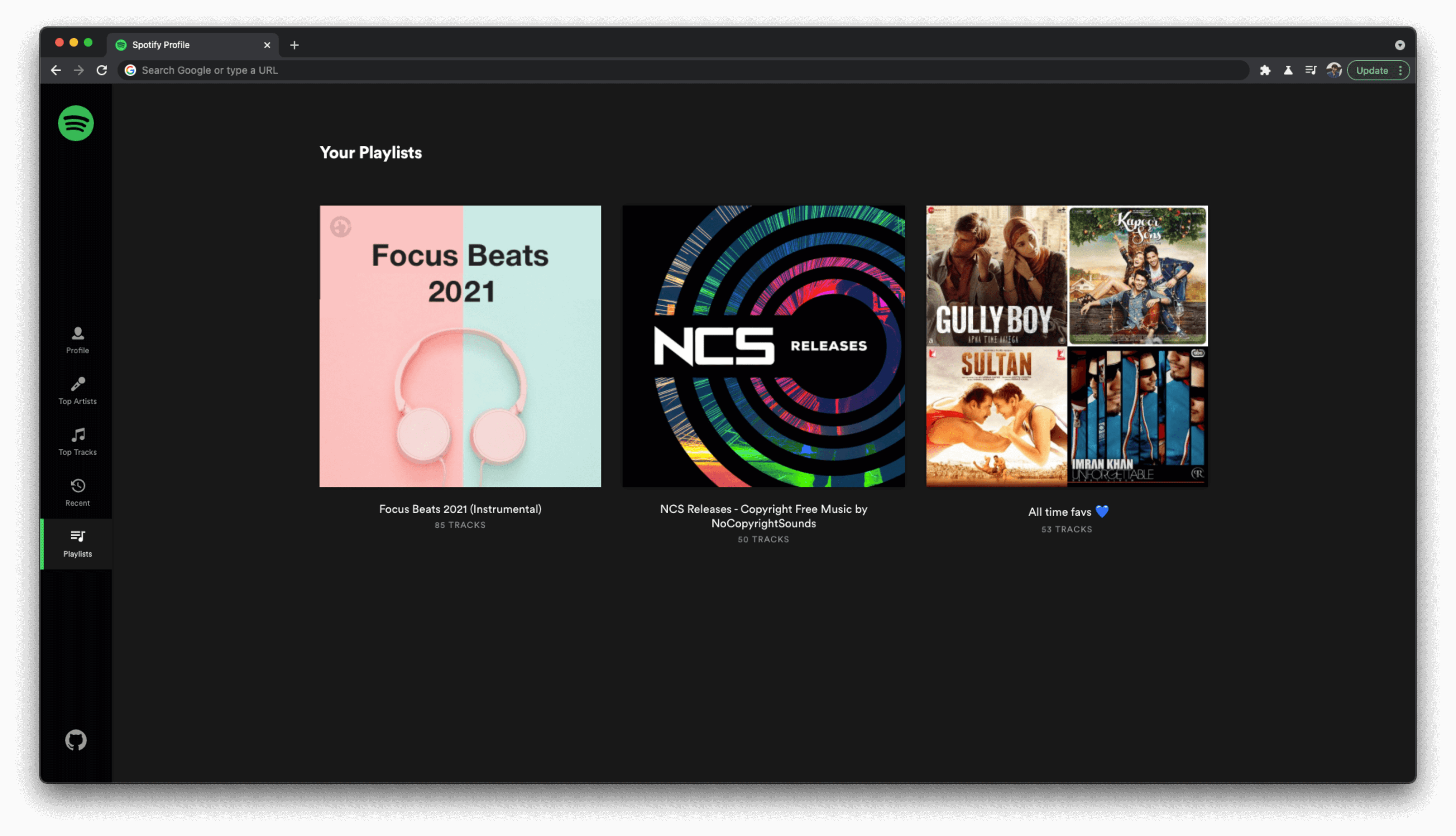1456x836 pixels.
Task: Click the Chrome profile avatar
Action: 1334,70
